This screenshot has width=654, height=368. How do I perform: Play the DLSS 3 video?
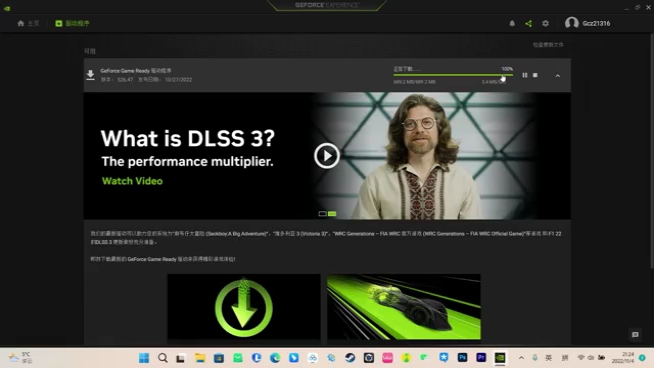click(327, 156)
